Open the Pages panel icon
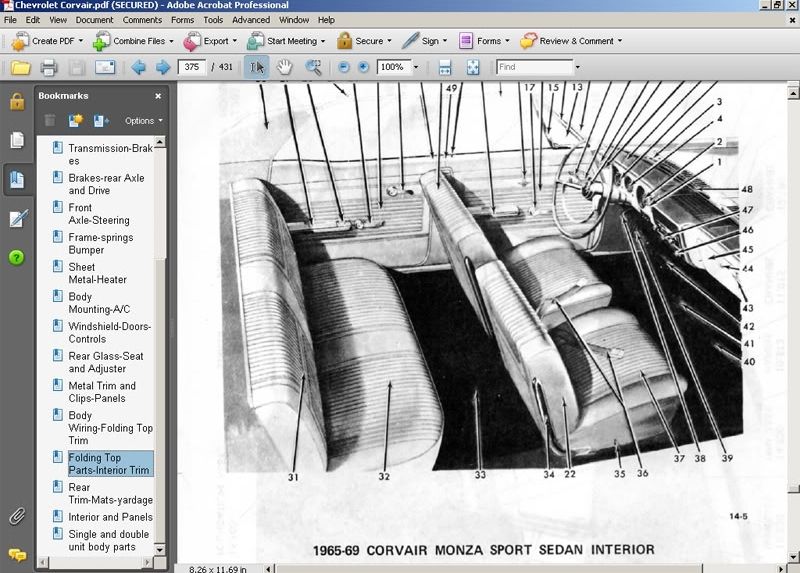Image resolution: width=800 pixels, height=573 pixels. pyautogui.click(x=17, y=140)
